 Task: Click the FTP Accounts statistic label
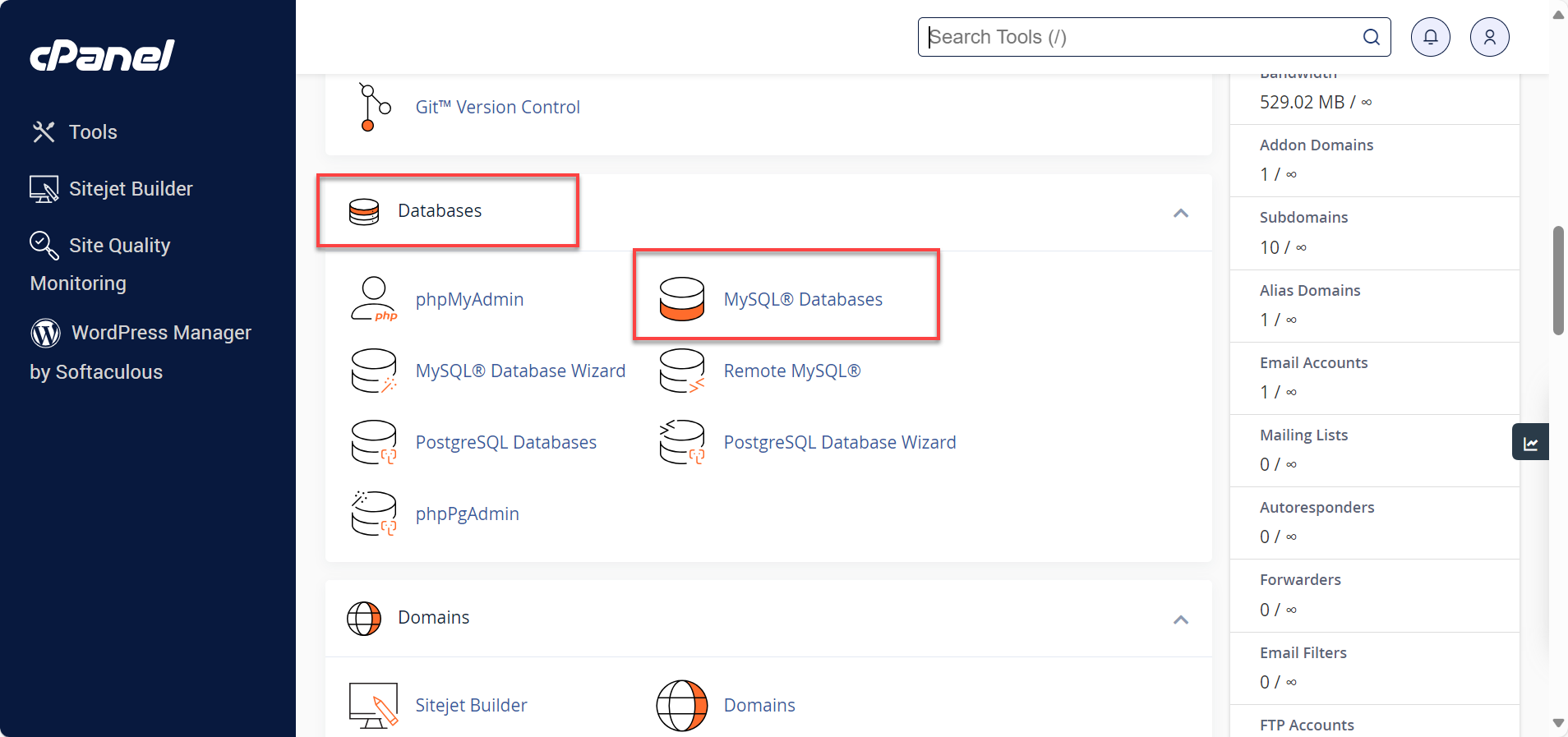[x=1307, y=725]
